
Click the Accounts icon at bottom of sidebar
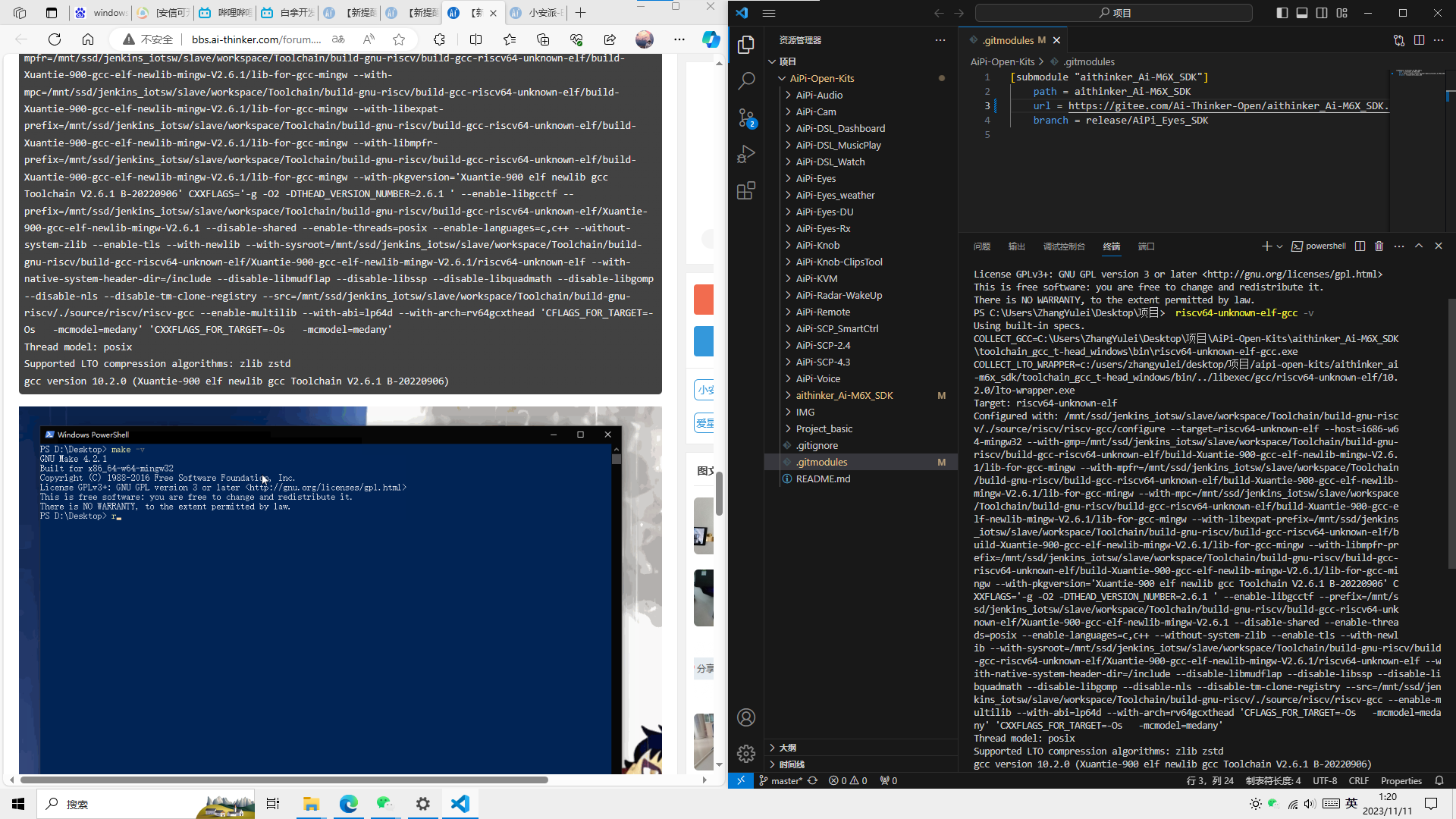[x=746, y=718]
